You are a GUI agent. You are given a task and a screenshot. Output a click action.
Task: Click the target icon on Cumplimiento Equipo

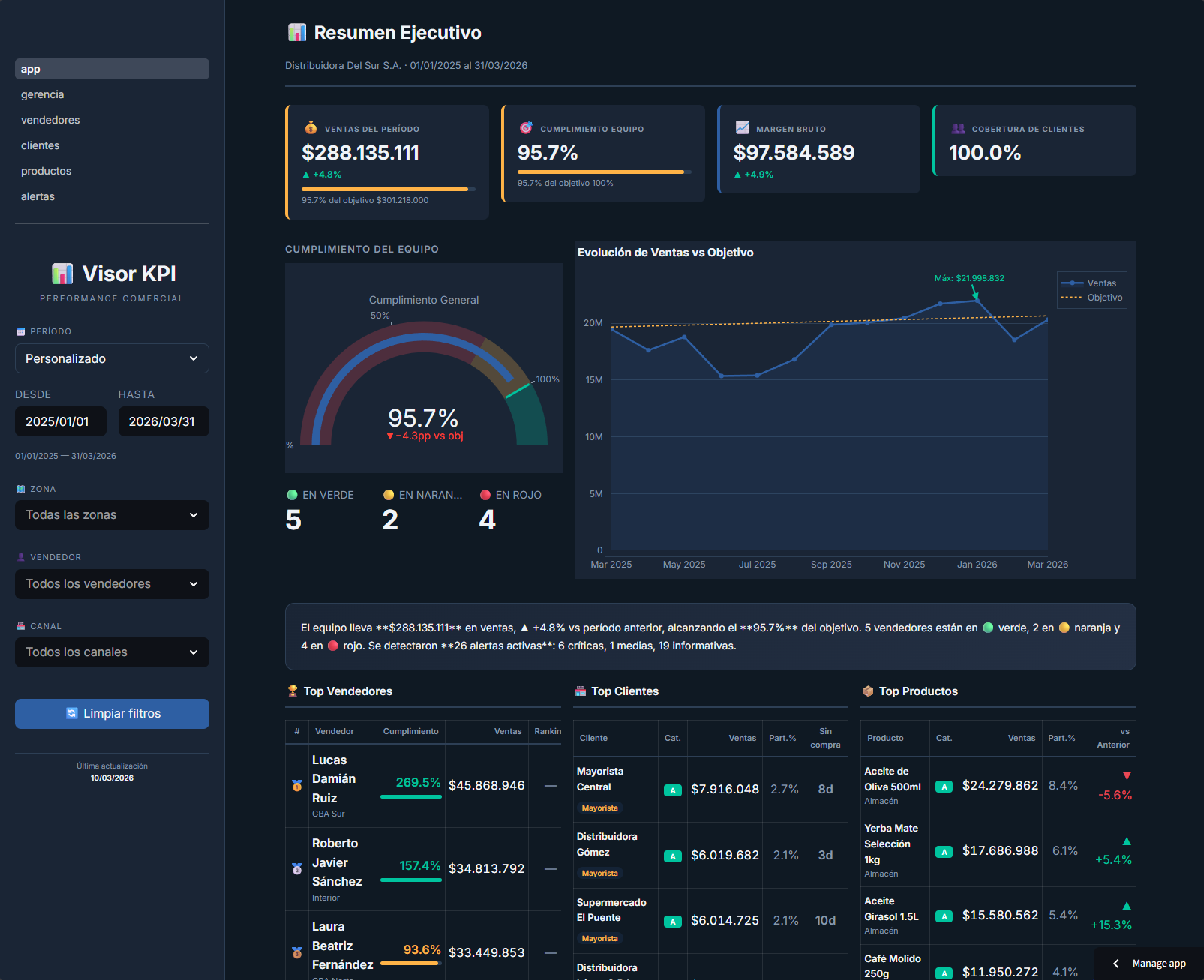[527, 128]
